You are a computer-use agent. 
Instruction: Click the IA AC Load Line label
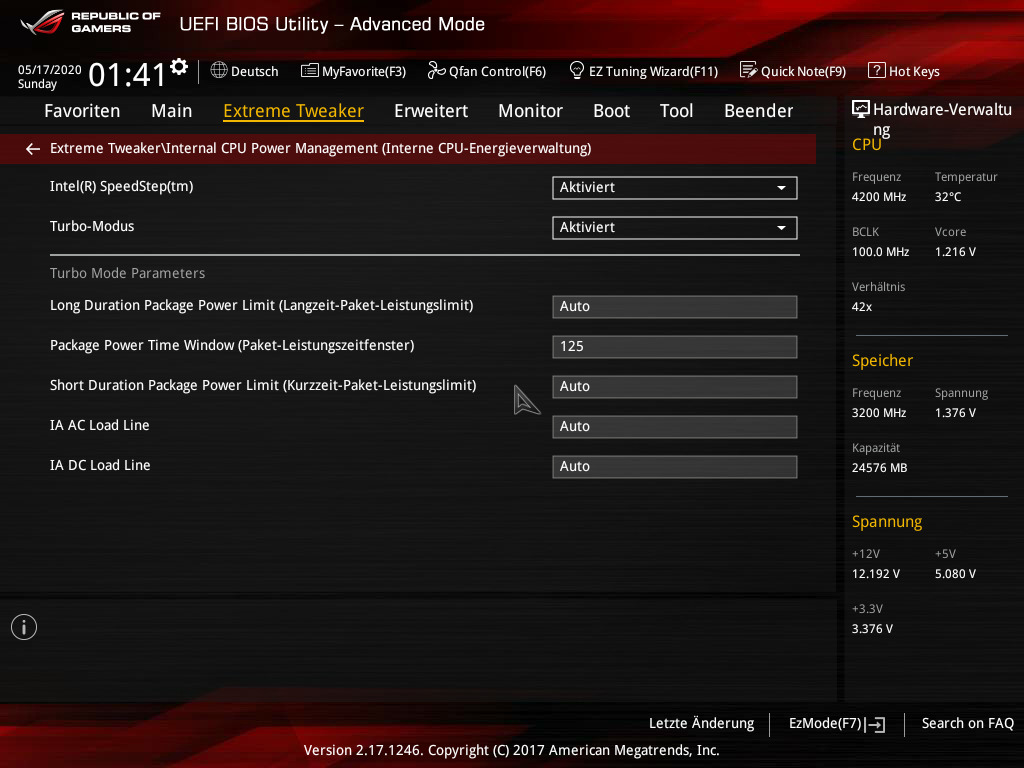tap(100, 426)
